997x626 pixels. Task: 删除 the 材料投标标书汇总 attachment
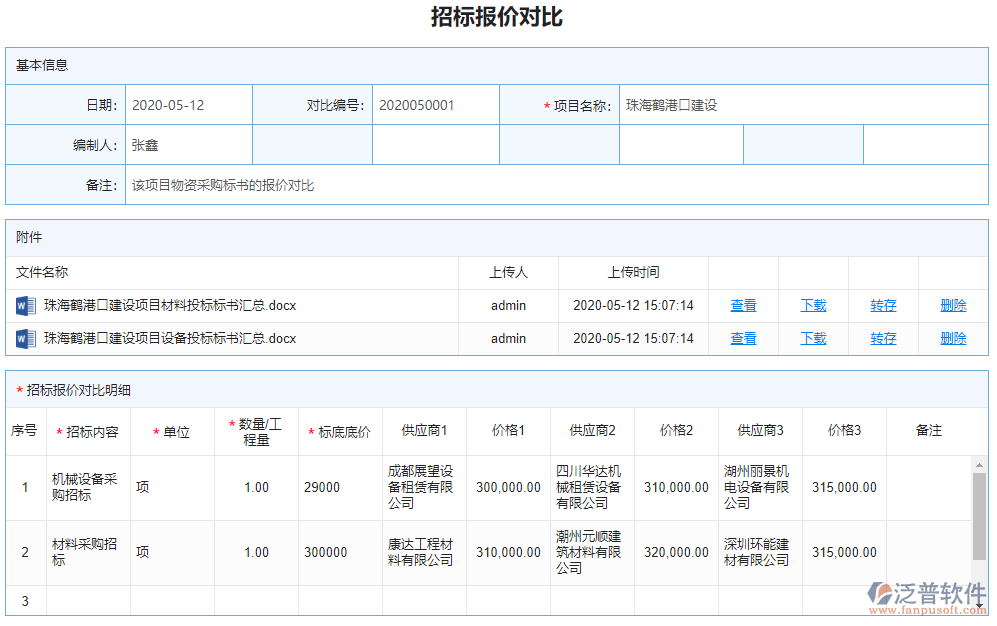coord(952,306)
